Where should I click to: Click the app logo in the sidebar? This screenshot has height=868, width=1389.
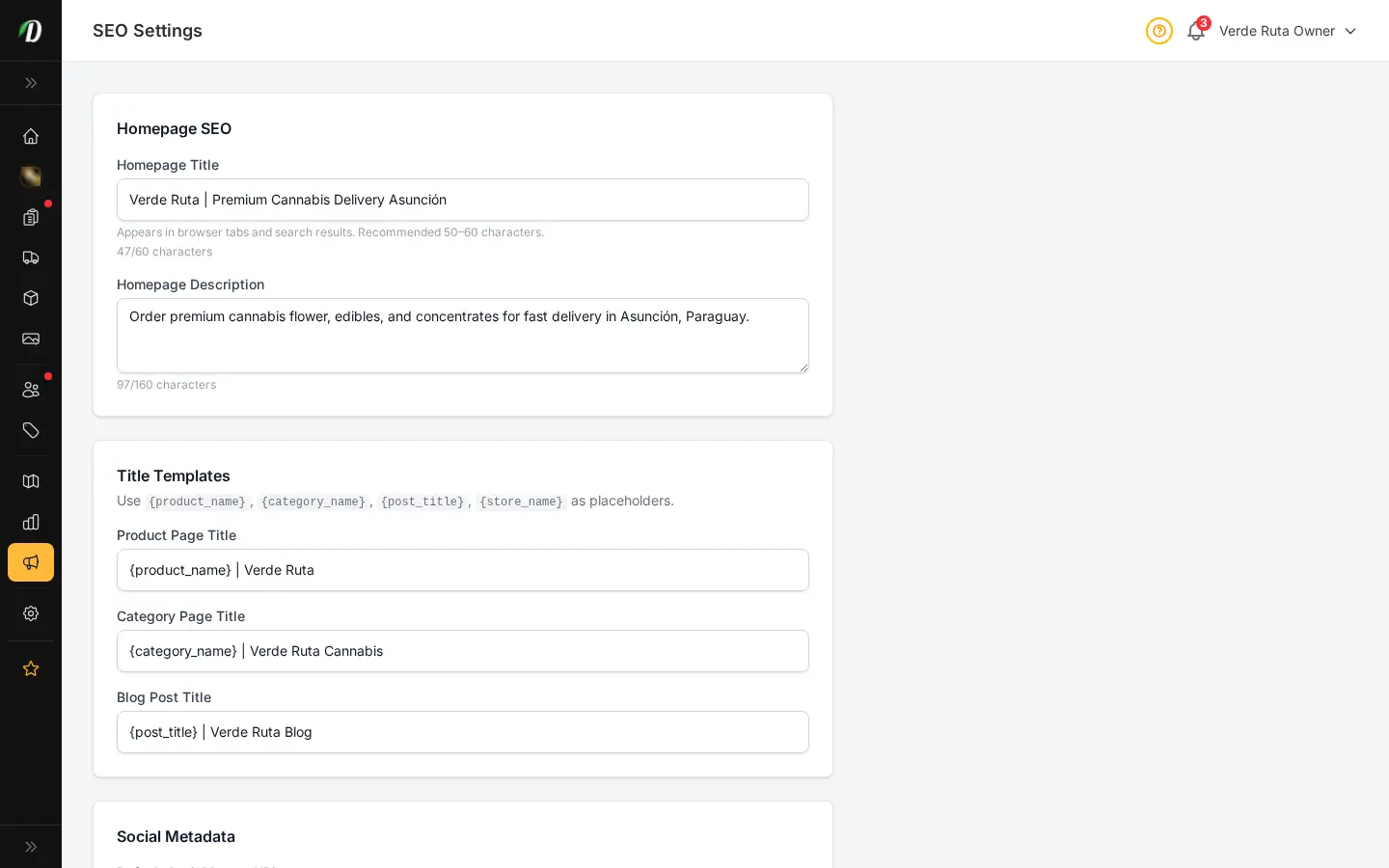pyautogui.click(x=31, y=31)
